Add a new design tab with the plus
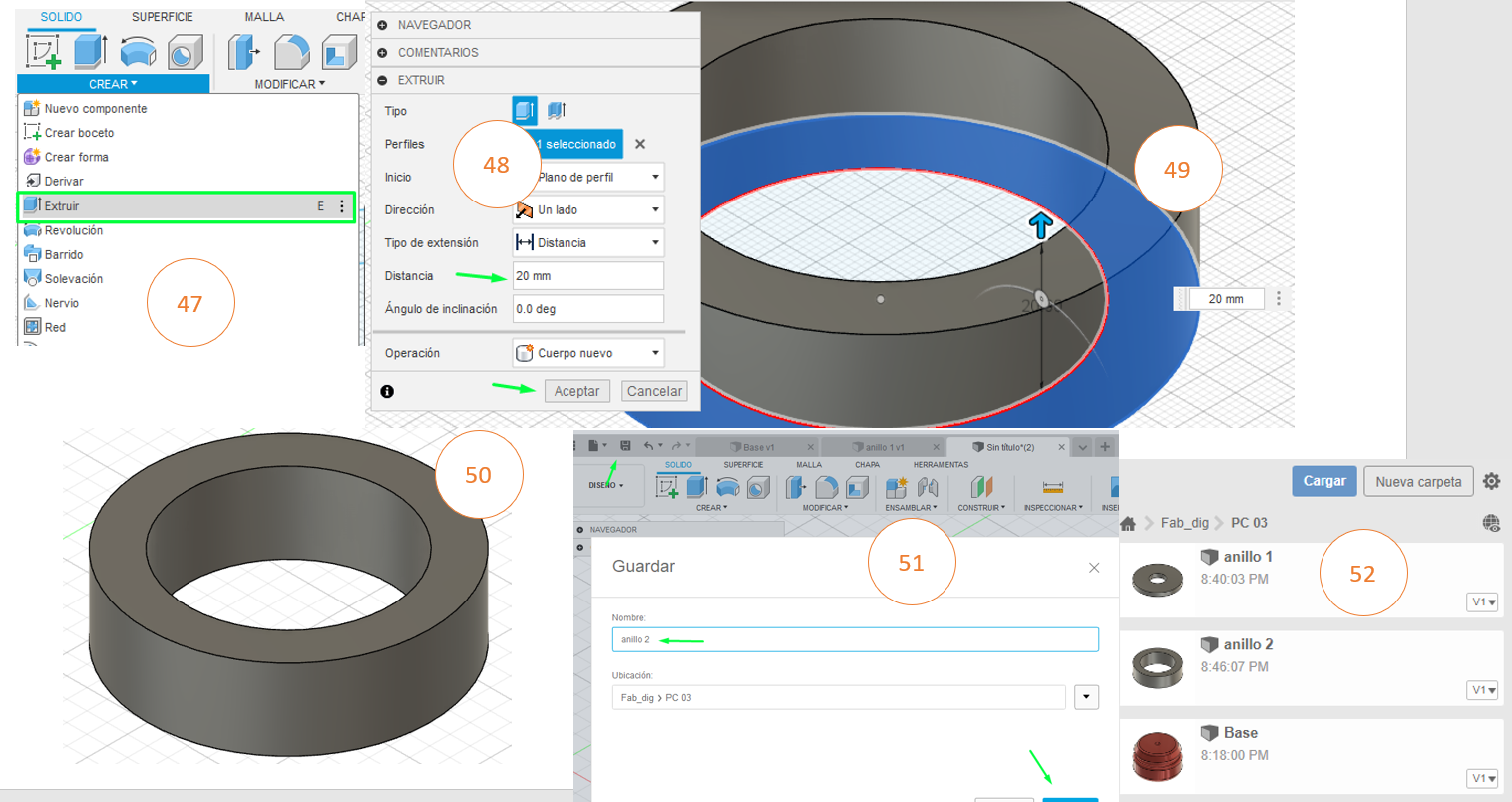This screenshot has width=1512, height=802. point(1105,447)
